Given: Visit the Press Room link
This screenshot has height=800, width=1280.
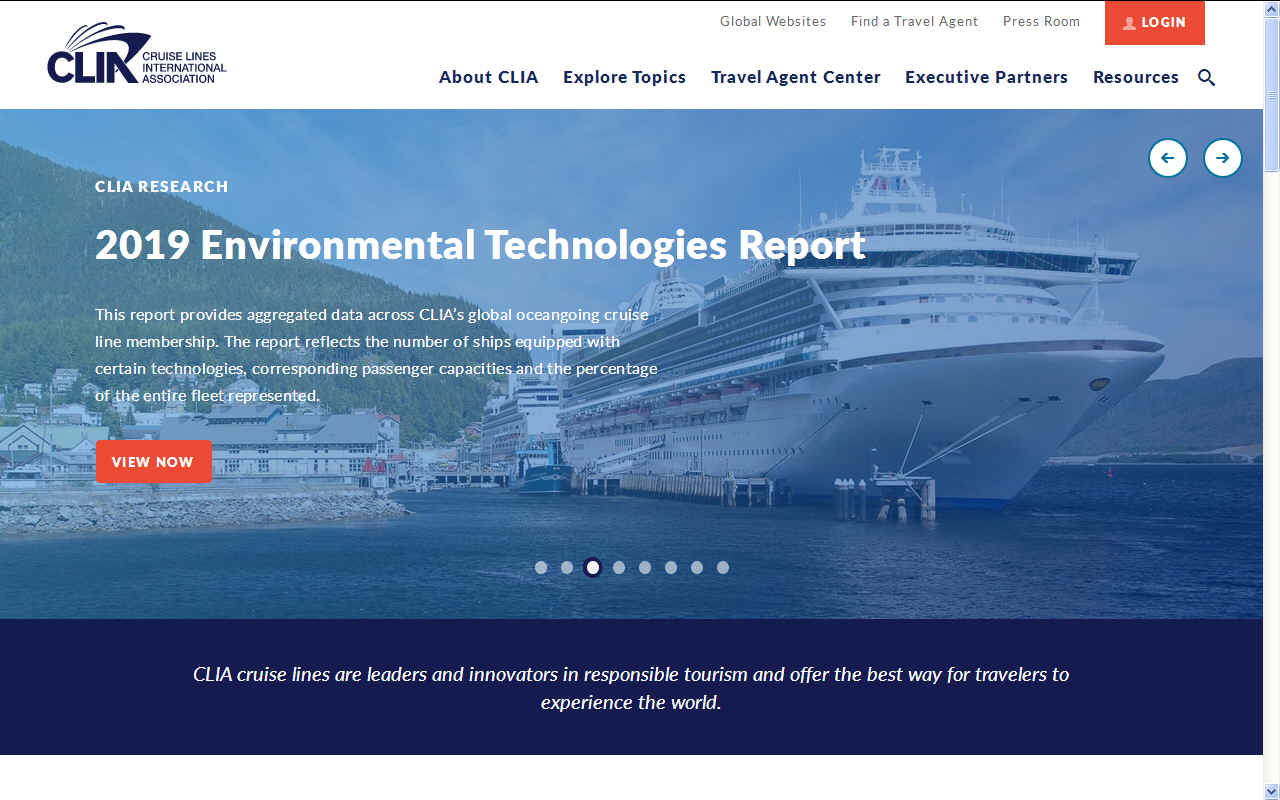Looking at the screenshot, I should (1041, 21).
